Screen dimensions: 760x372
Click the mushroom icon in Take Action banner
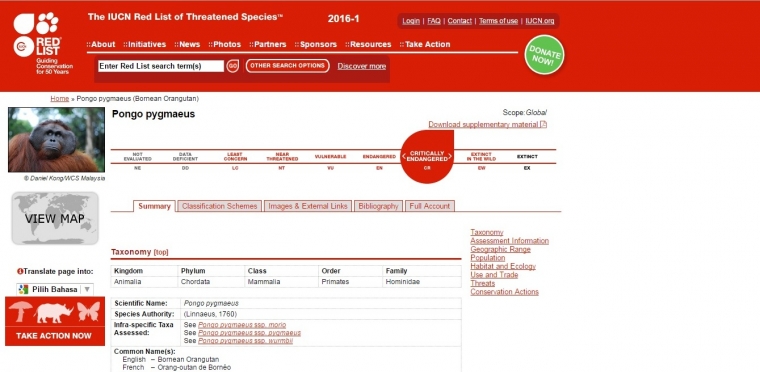(20, 311)
